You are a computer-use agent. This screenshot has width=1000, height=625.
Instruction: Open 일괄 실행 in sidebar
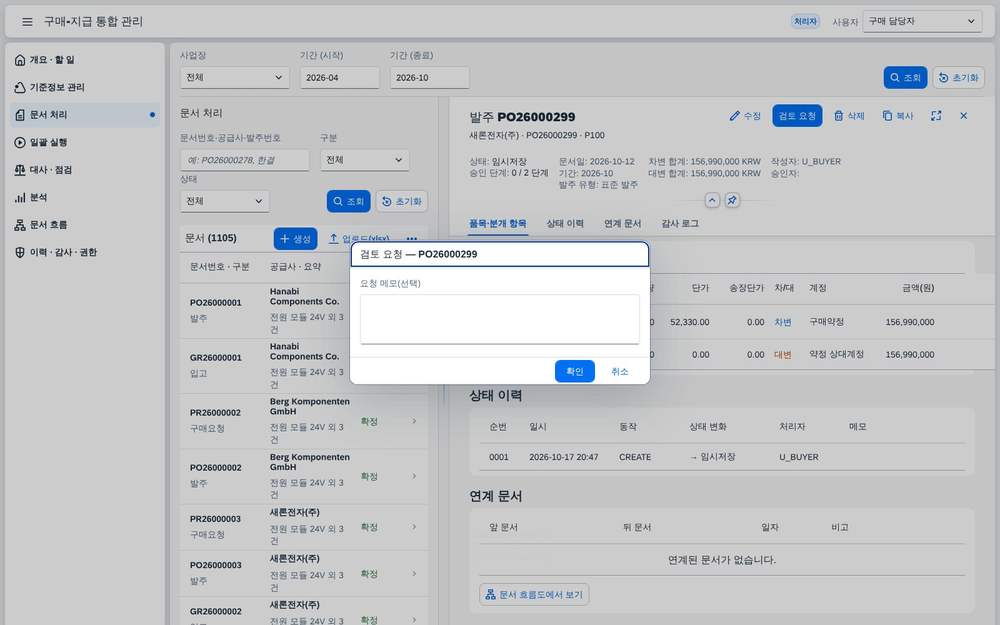85,142
